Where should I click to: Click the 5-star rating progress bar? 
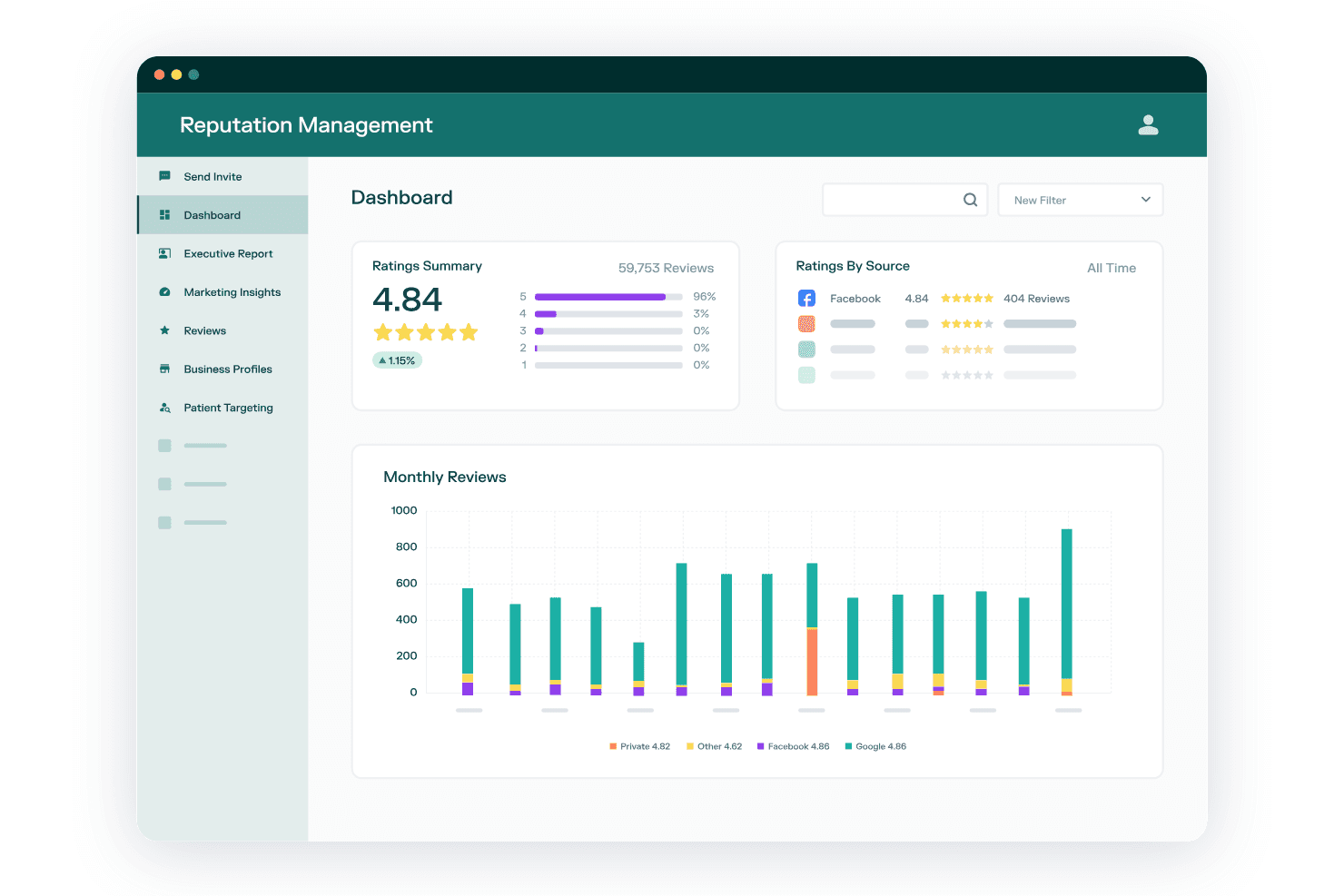pos(608,297)
